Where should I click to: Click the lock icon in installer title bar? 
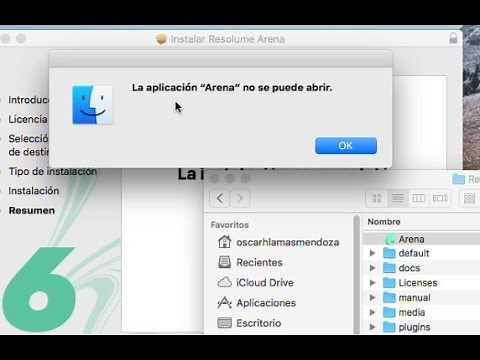pos(453,38)
